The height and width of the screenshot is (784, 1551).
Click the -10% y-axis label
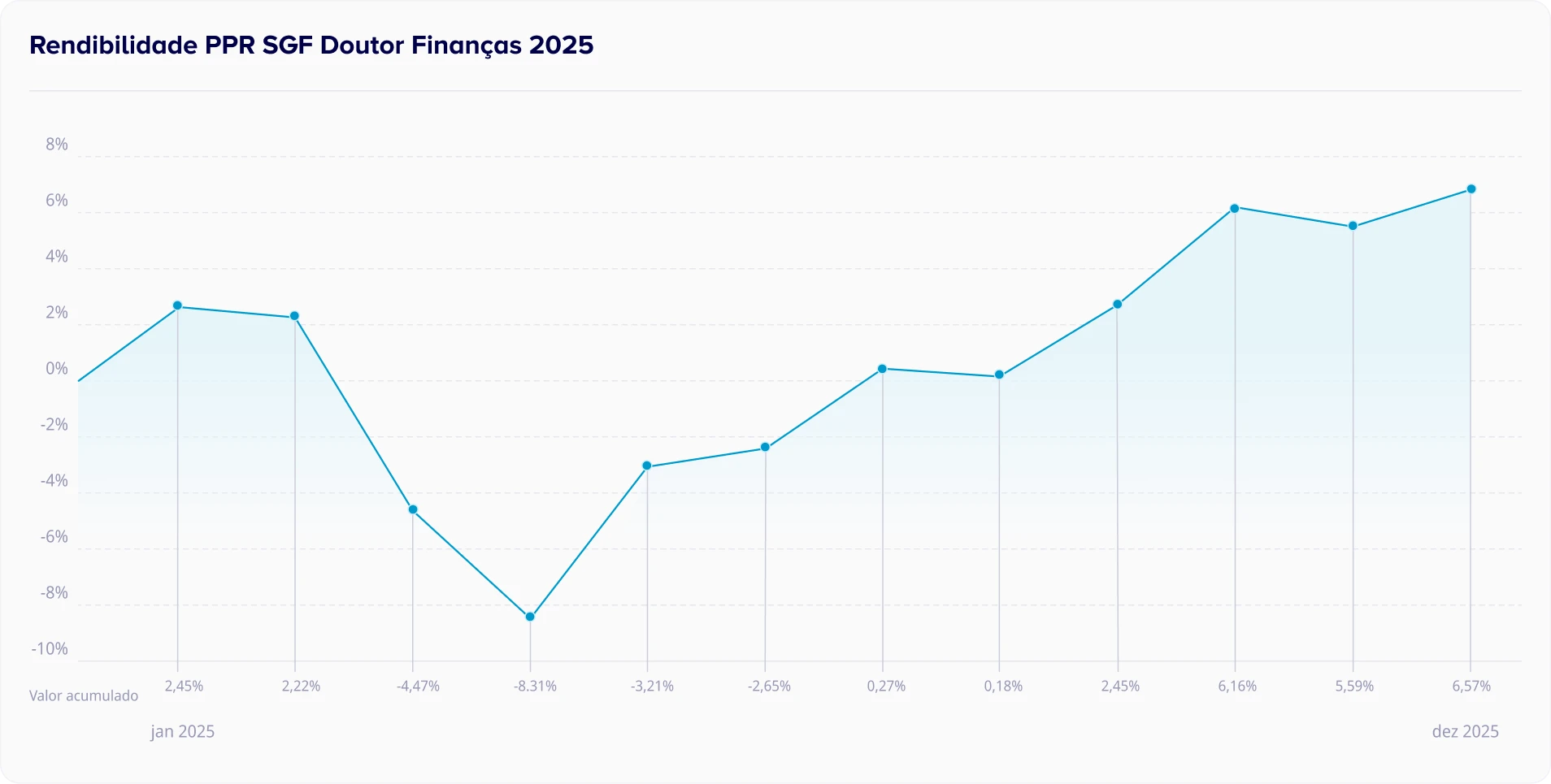50,649
